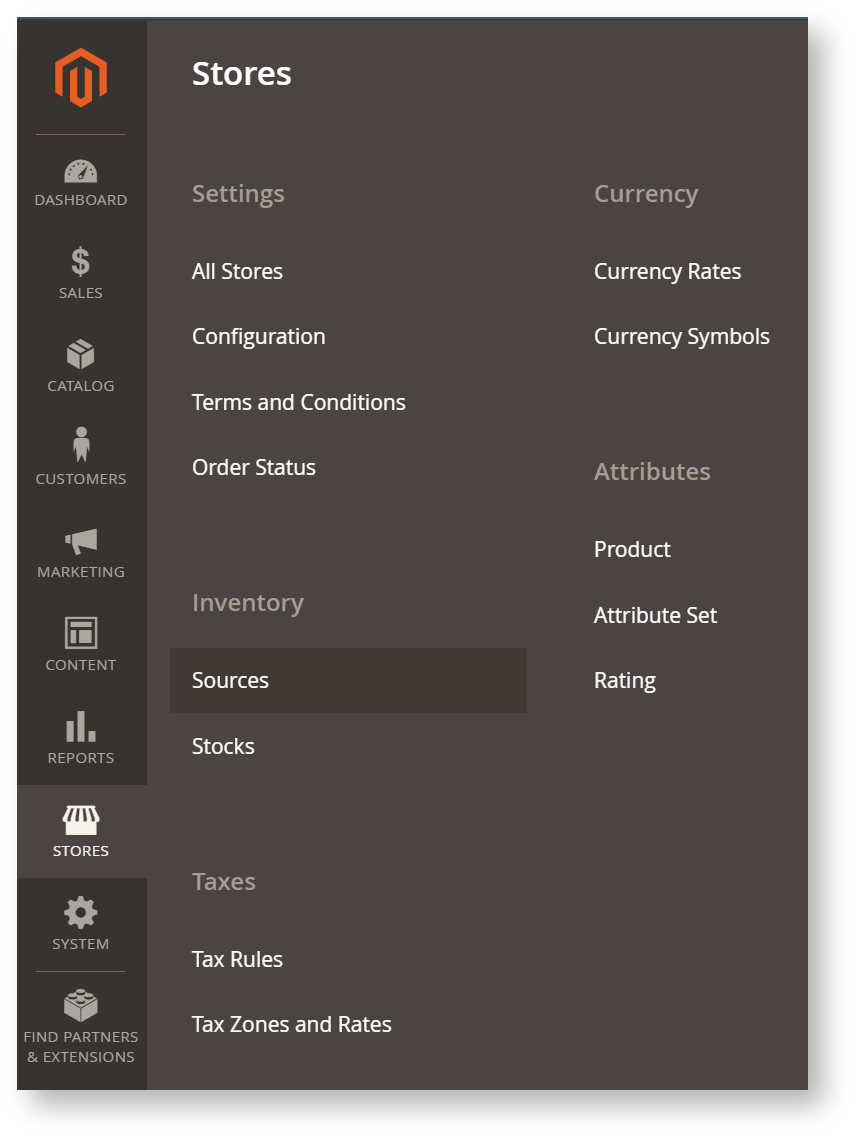Viewport: 856px width, 1138px height.
Task: Select Sources under Inventory
Action: click(x=230, y=681)
